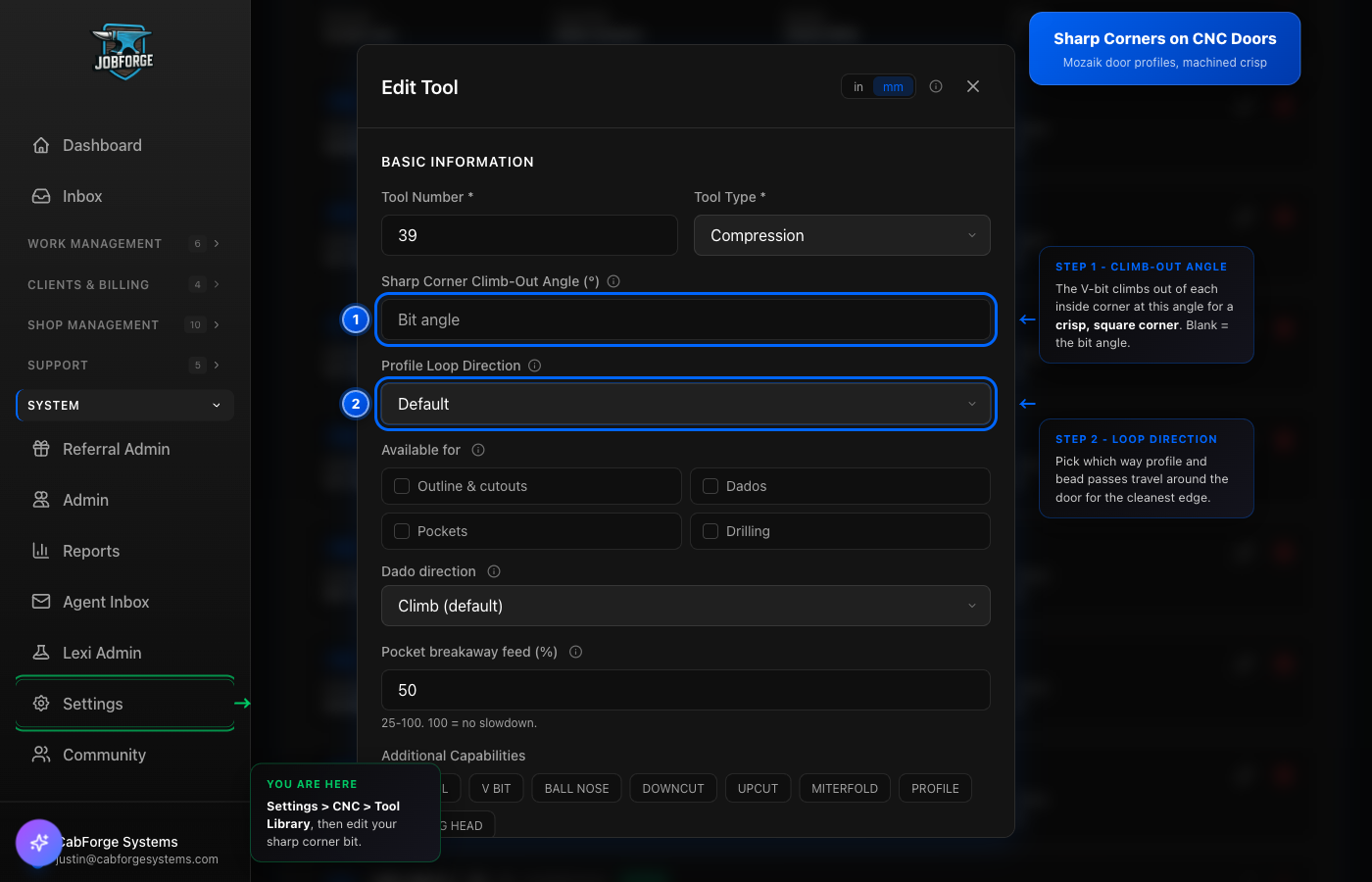This screenshot has height=882, width=1372.
Task: Open Dado direction Climb dropdown
Action: point(686,606)
